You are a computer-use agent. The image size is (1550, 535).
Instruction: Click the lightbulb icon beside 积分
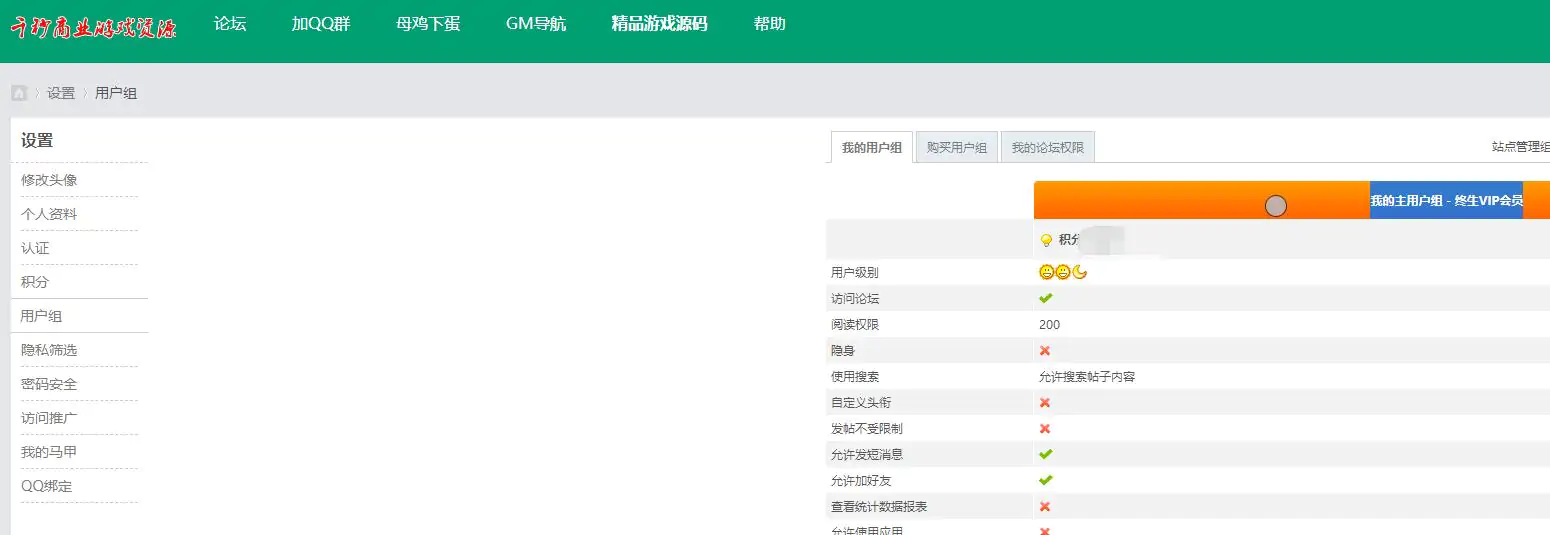pos(1046,240)
